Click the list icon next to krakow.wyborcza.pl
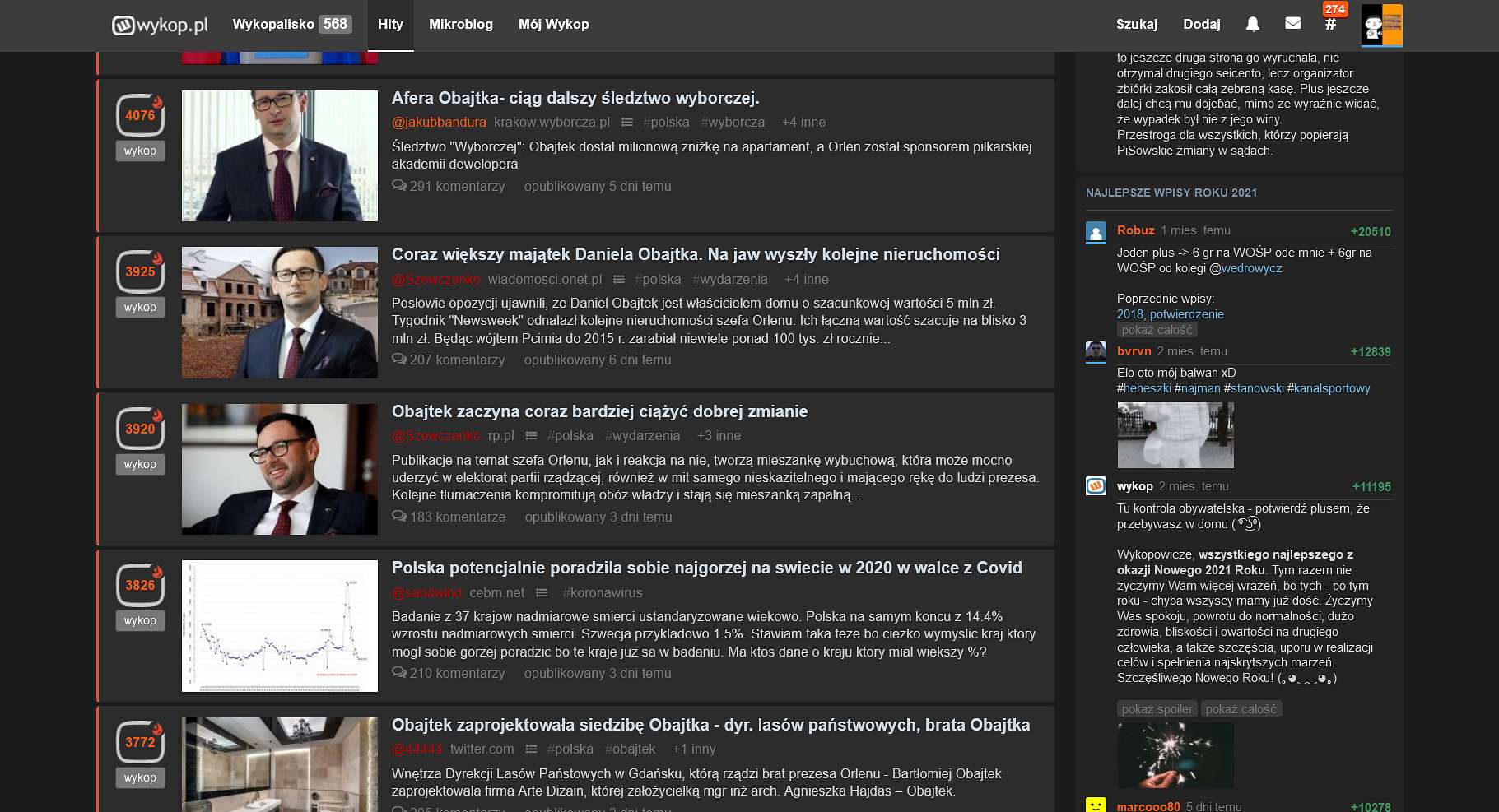Viewport: 1499px width, 812px height. (x=627, y=122)
